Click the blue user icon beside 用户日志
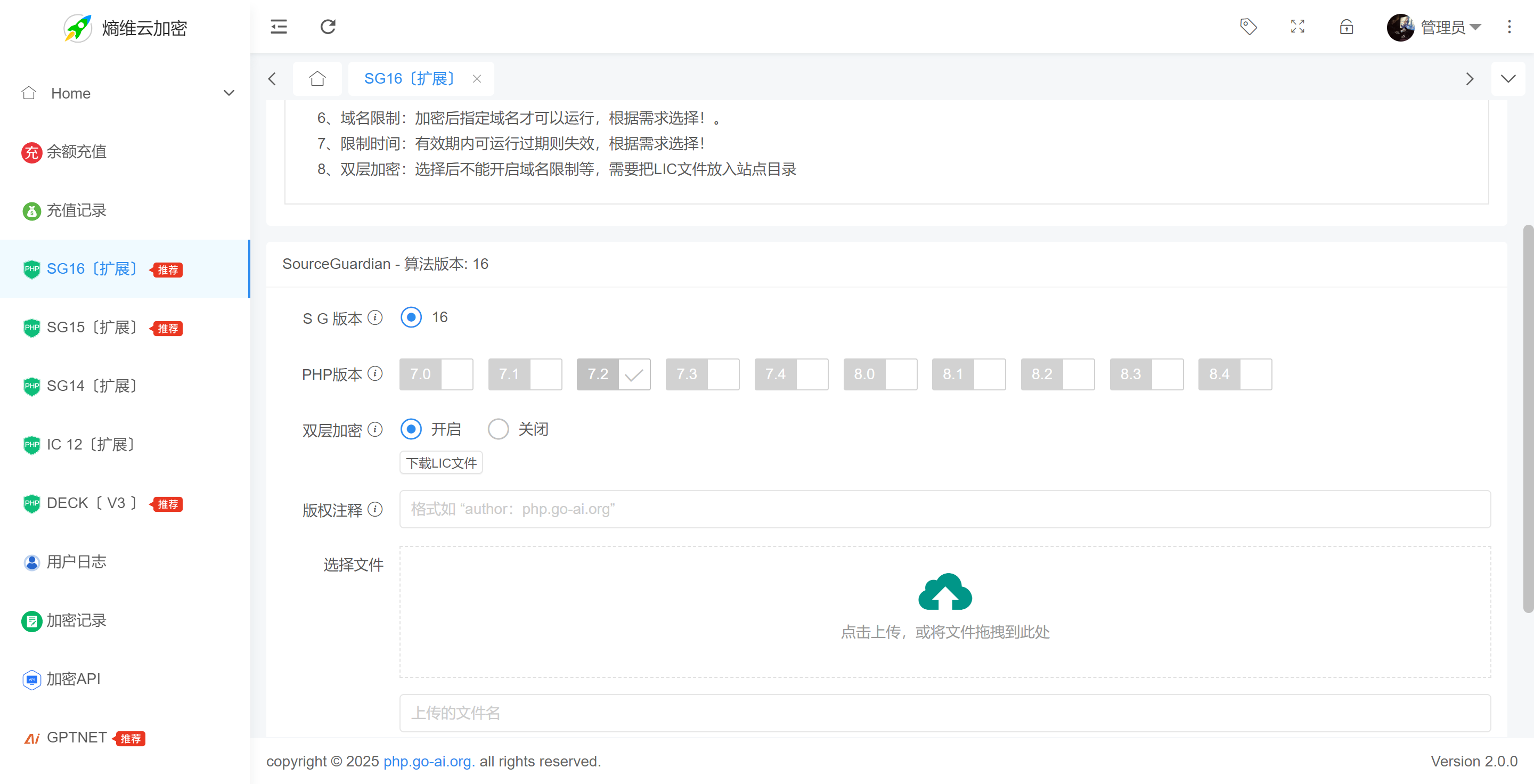 31,562
